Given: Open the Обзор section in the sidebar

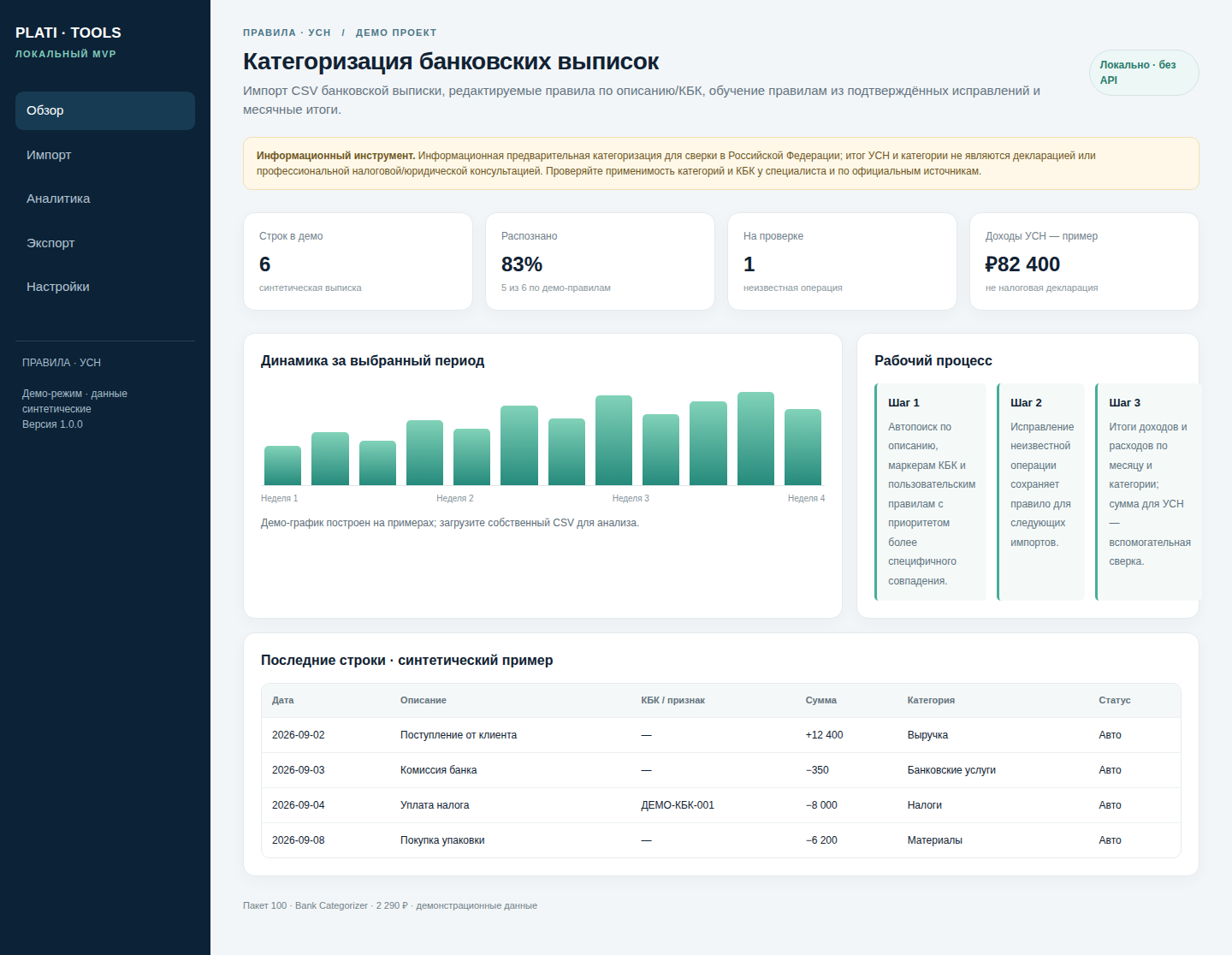Looking at the screenshot, I should tap(105, 110).
